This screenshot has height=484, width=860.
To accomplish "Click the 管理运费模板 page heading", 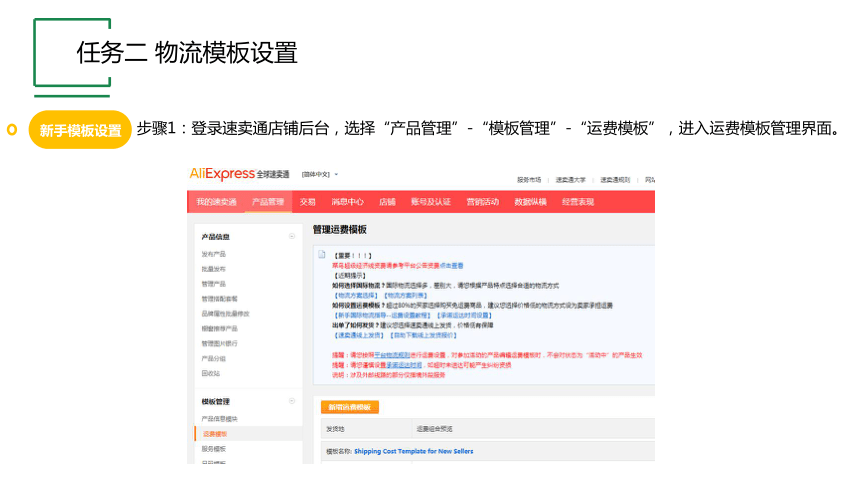I will point(340,229).
